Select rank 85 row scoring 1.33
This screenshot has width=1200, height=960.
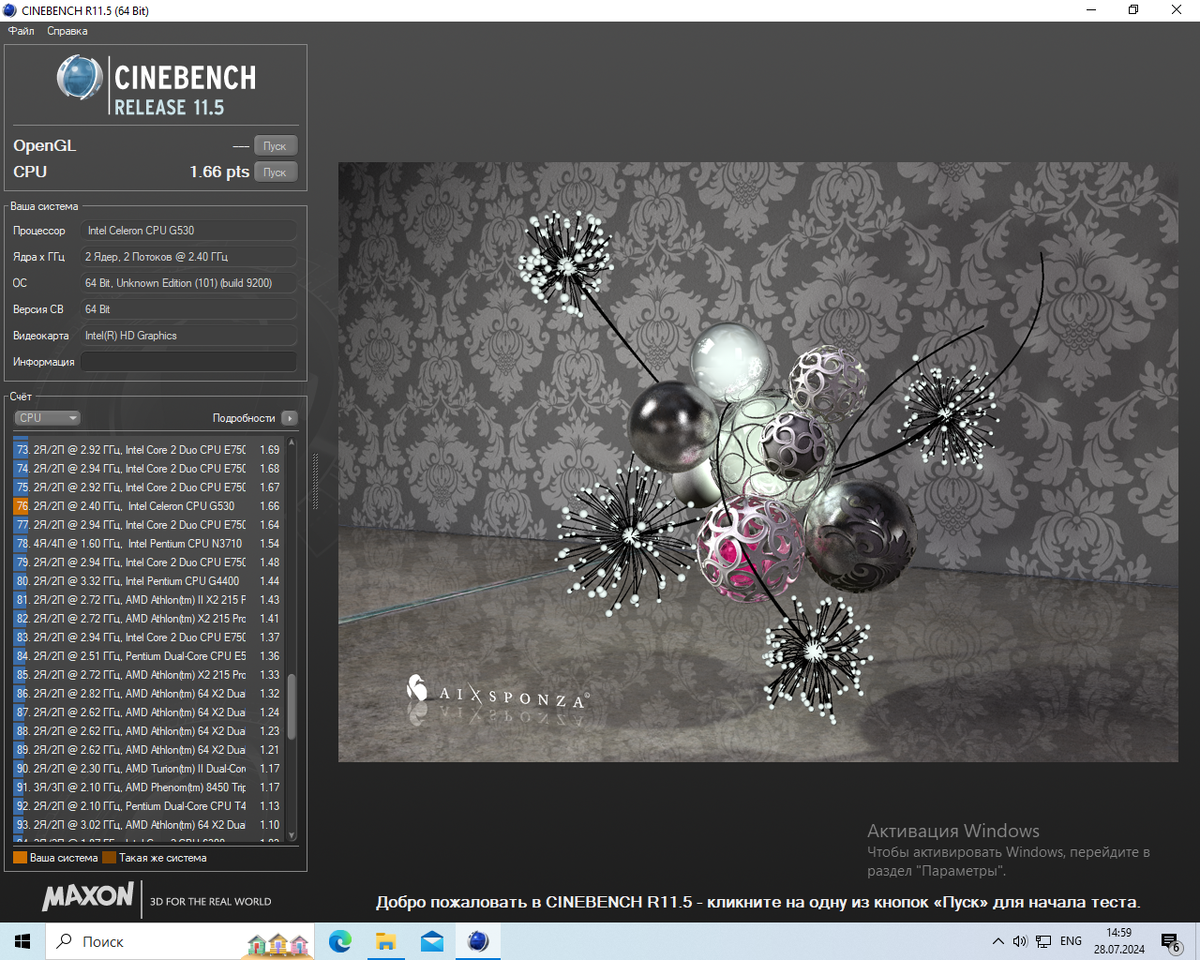(x=149, y=675)
